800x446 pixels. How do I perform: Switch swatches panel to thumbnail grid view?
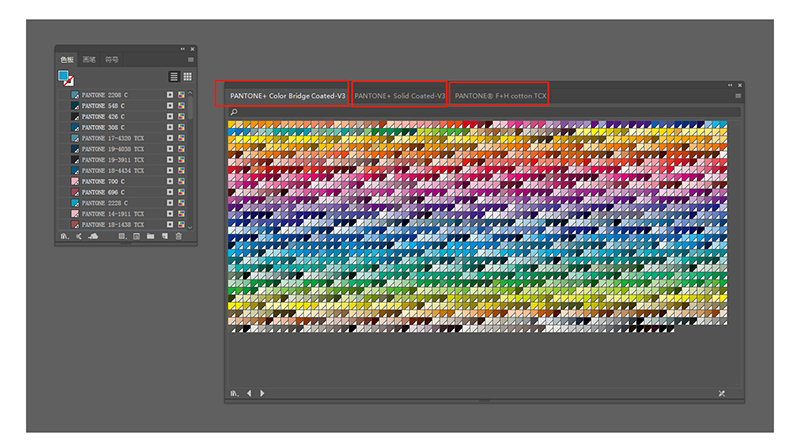[x=187, y=76]
